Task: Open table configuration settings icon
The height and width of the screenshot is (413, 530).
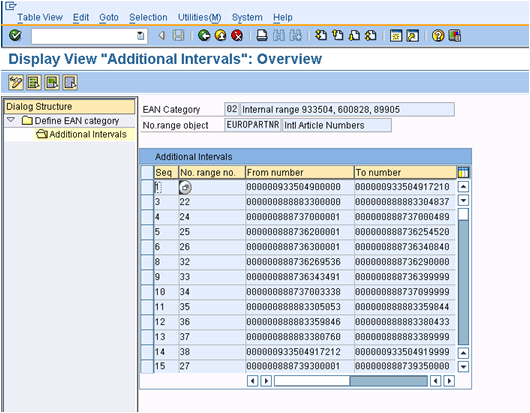Action: [463, 172]
